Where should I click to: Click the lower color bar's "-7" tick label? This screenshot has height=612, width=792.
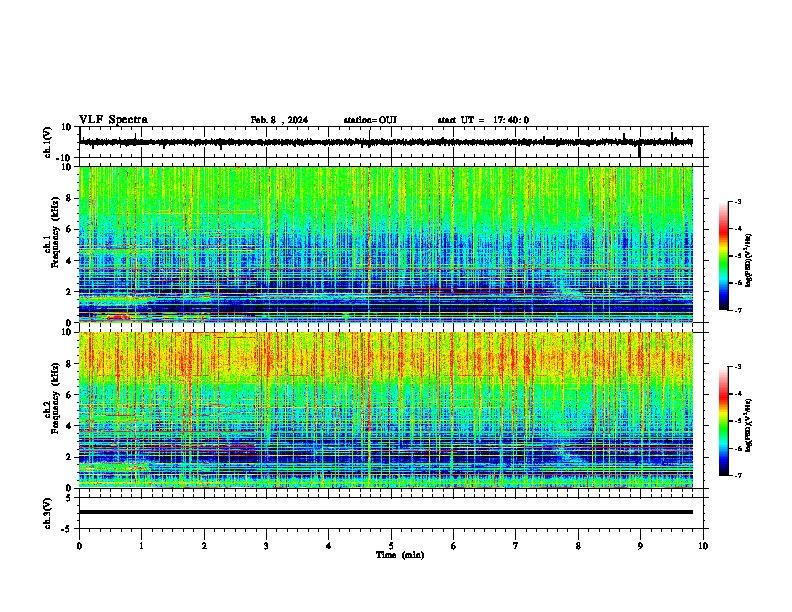[x=737, y=475]
